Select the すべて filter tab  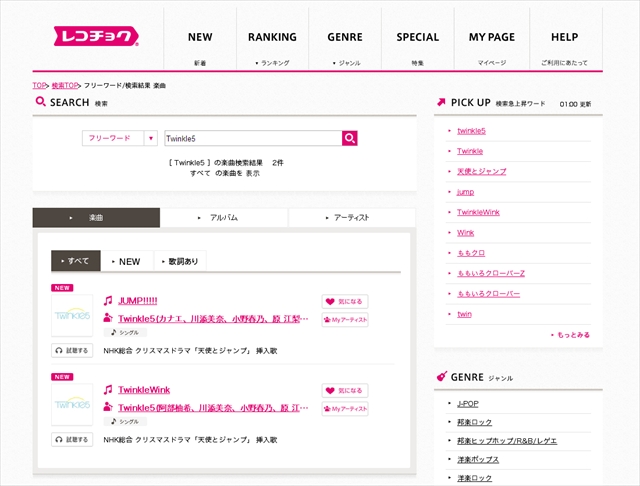[76, 261]
